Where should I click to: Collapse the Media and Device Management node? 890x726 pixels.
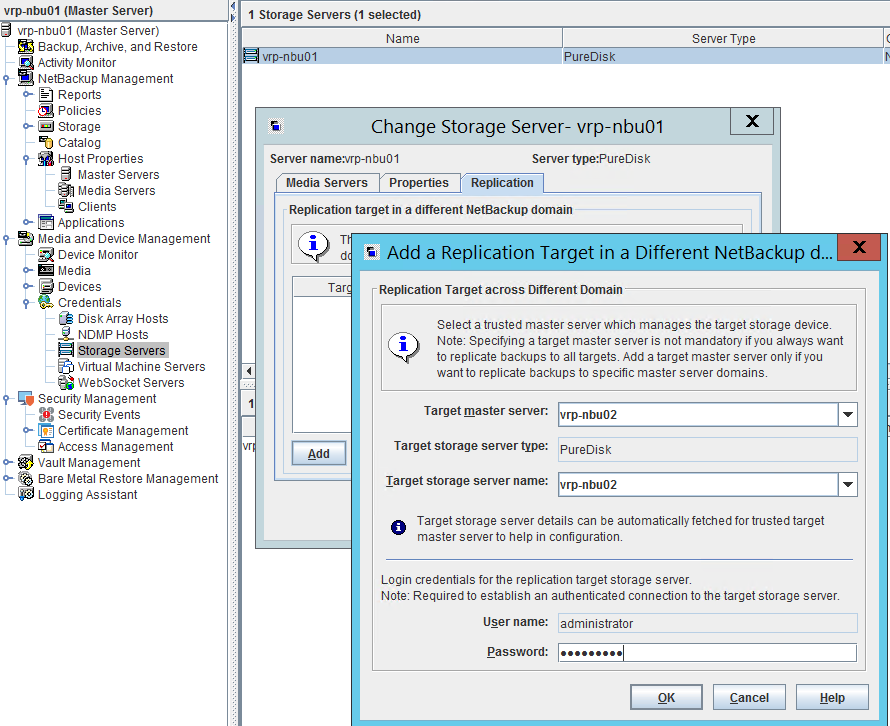(6, 239)
